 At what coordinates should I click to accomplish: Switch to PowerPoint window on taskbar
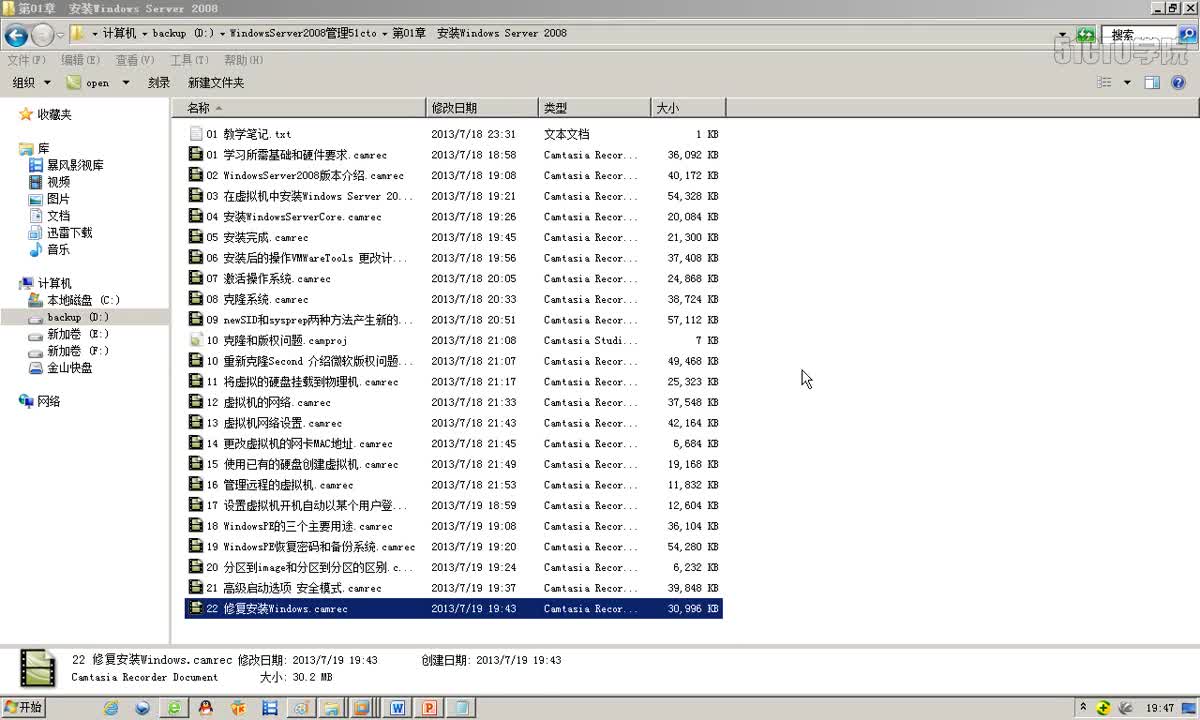click(429, 708)
